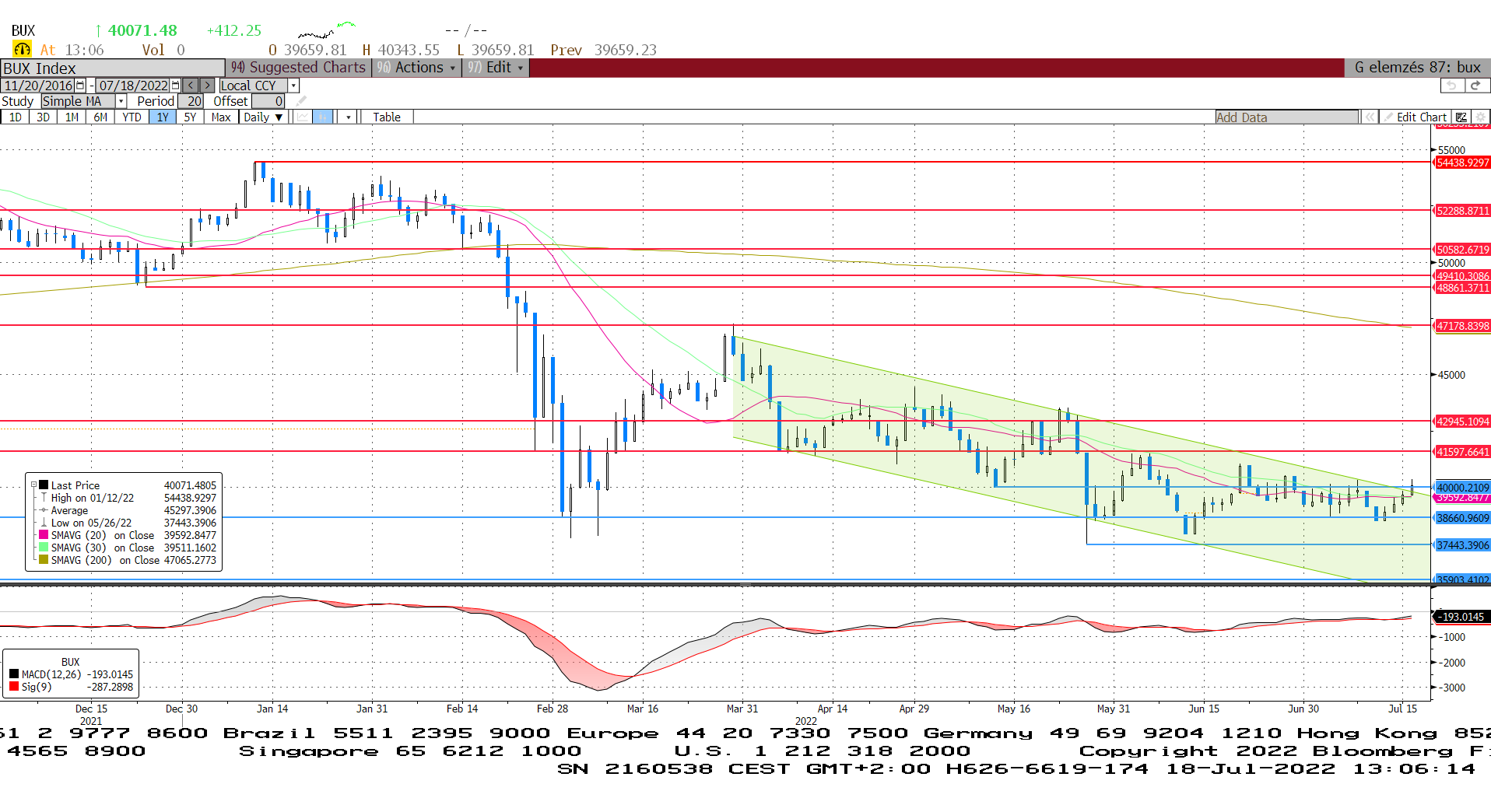1491x812 pixels.
Task: Select the 1M range tab
Action: click(x=72, y=117)
